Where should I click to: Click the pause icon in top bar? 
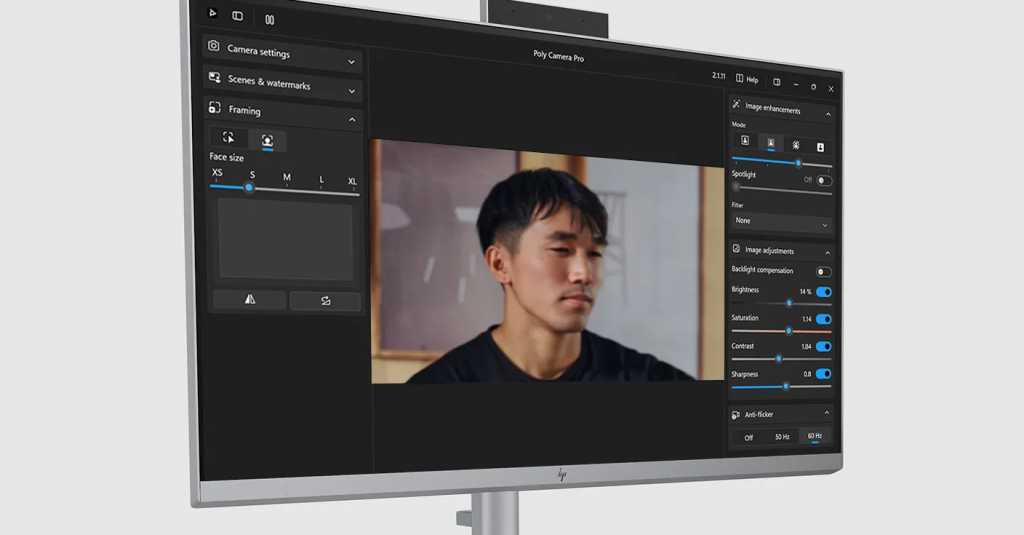click(x=269, y=19)
